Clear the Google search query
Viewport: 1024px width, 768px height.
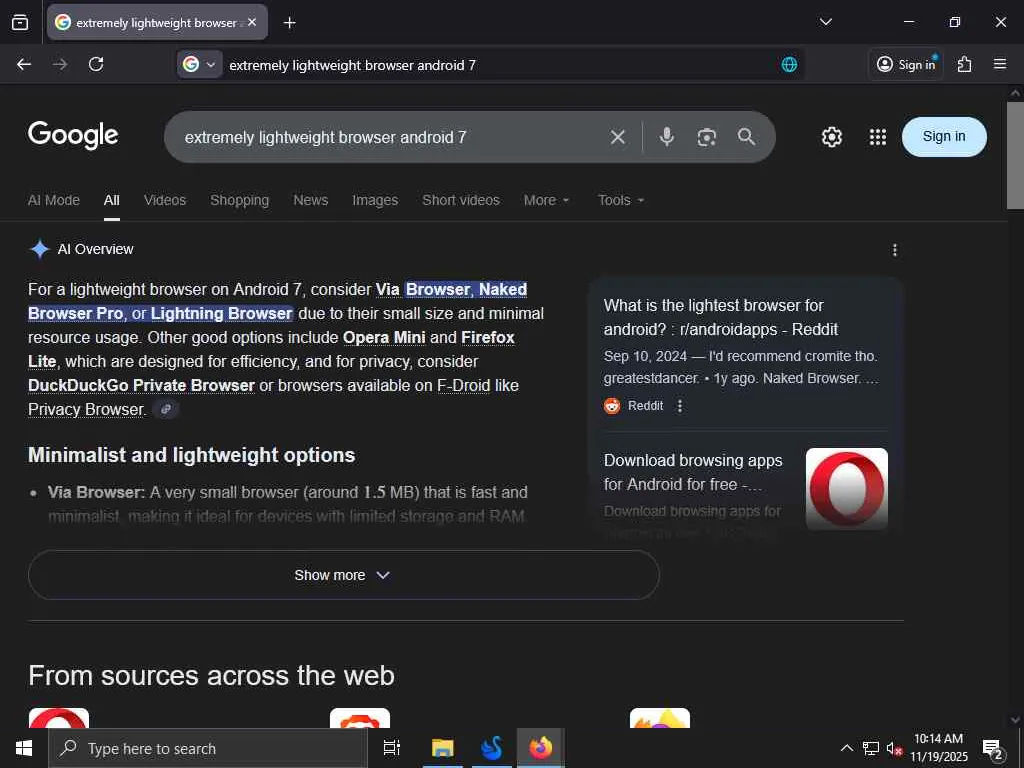[x=617, y=137]
